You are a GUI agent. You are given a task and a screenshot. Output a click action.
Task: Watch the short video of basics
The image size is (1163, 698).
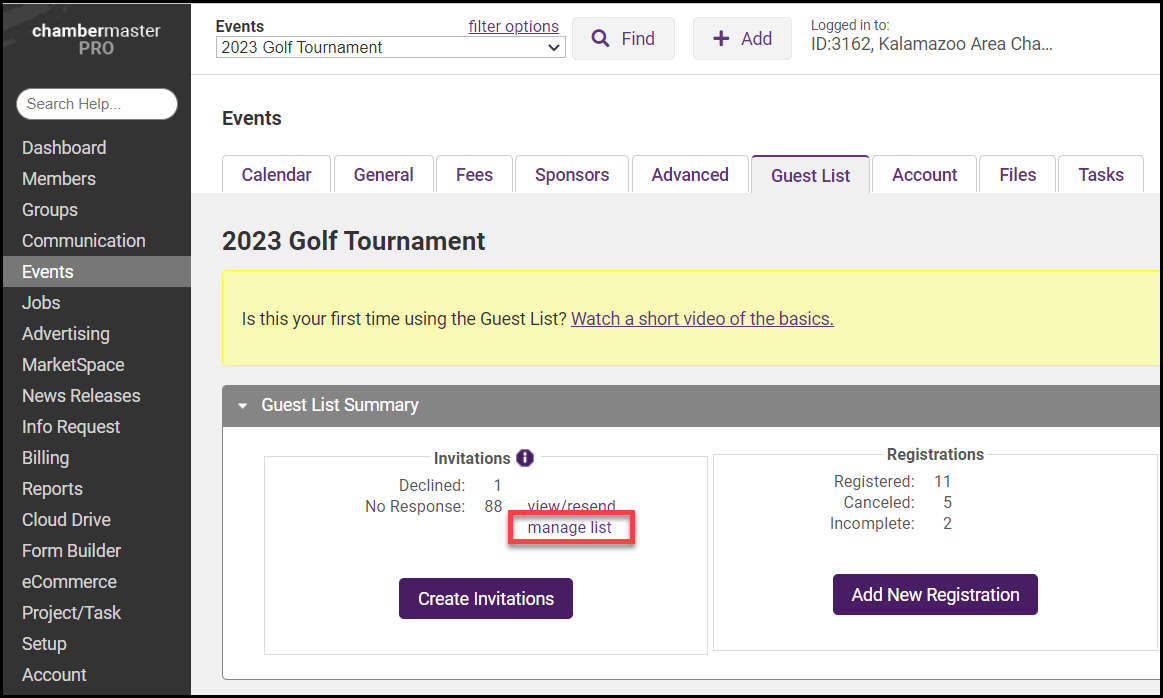click(x=702, y=319)
